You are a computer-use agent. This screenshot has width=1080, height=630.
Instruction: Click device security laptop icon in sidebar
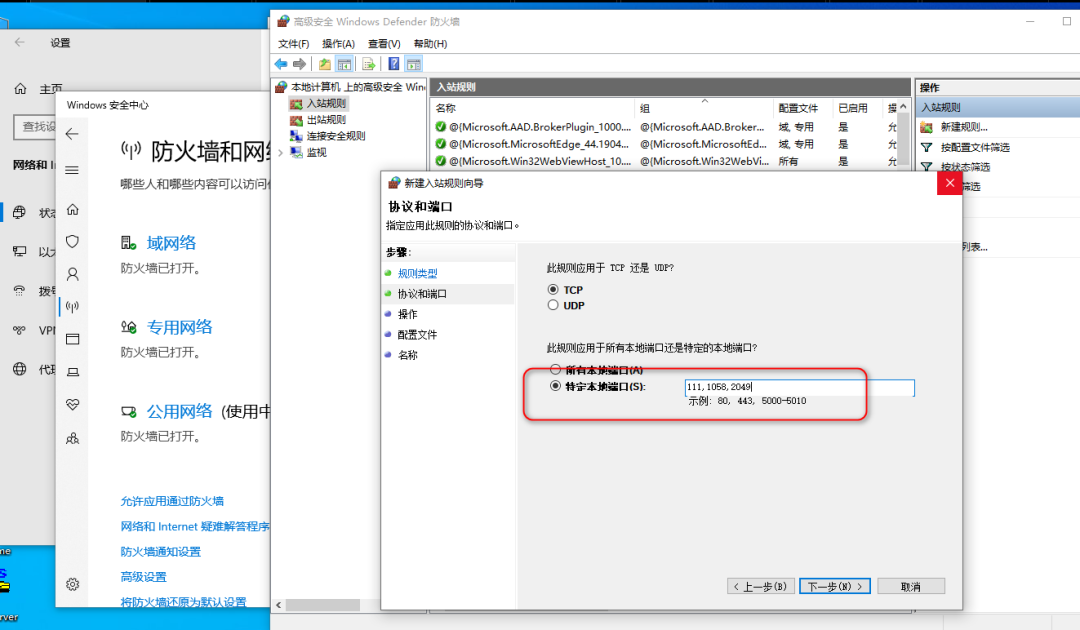click(x=72, y=372)
